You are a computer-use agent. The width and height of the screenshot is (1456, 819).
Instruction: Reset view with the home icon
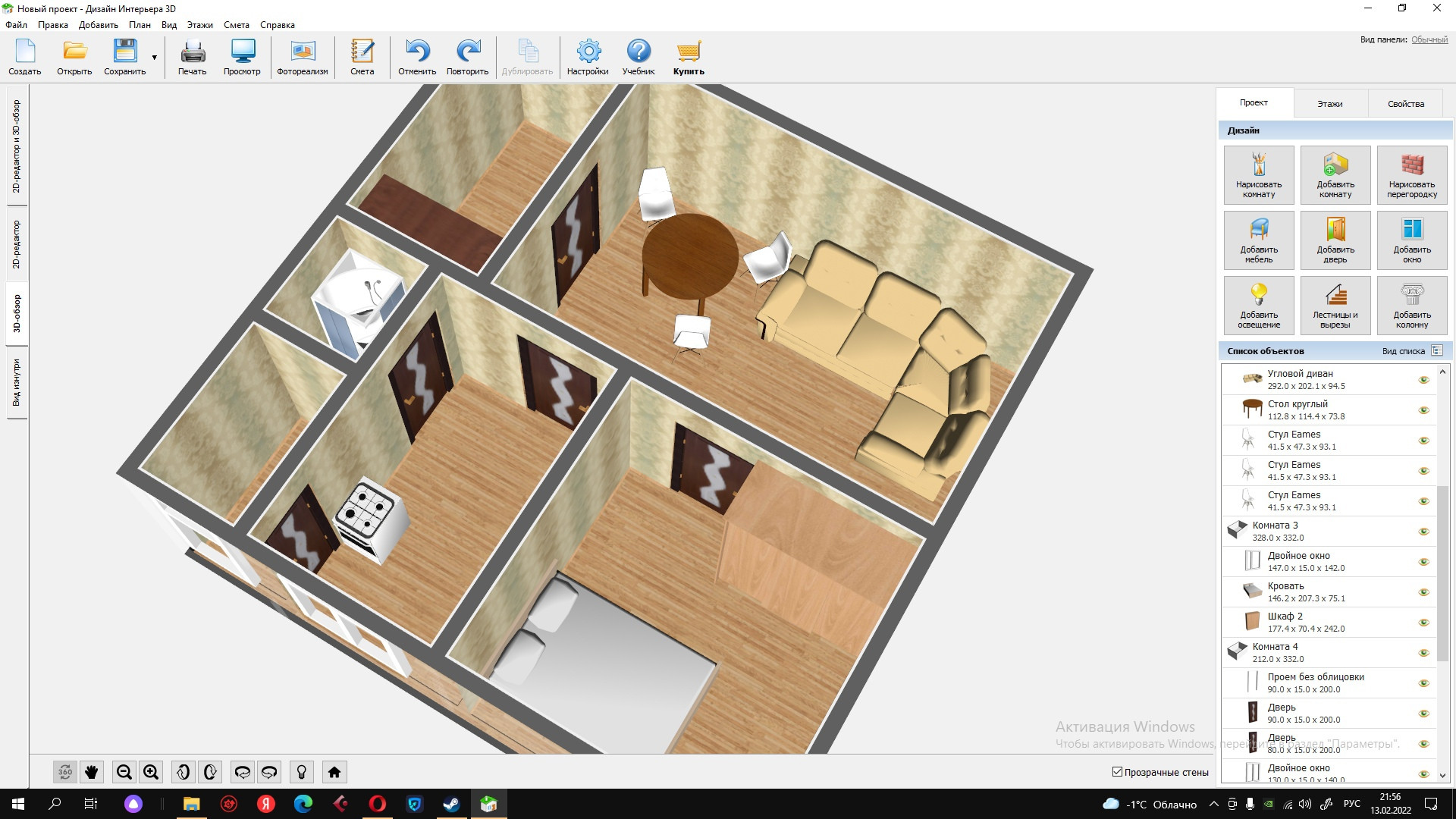tap(334, 772)
